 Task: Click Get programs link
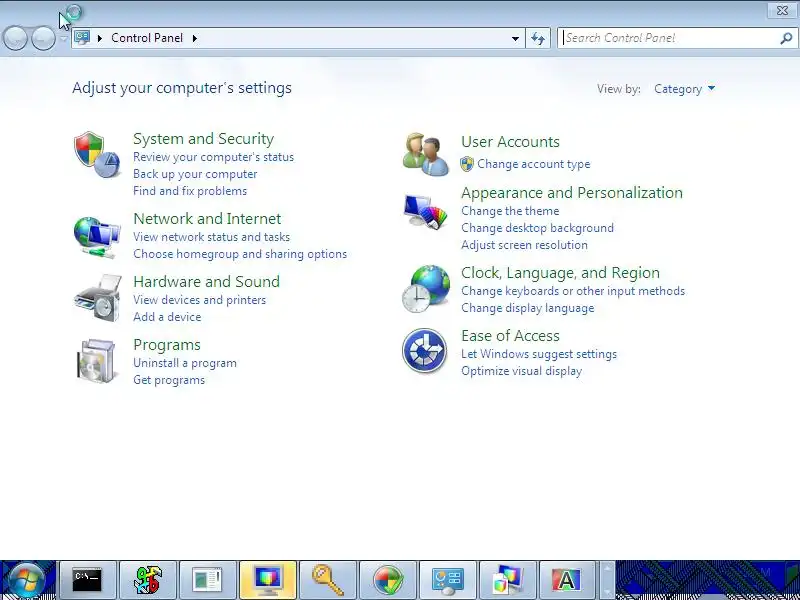click(x=169, y=380)
